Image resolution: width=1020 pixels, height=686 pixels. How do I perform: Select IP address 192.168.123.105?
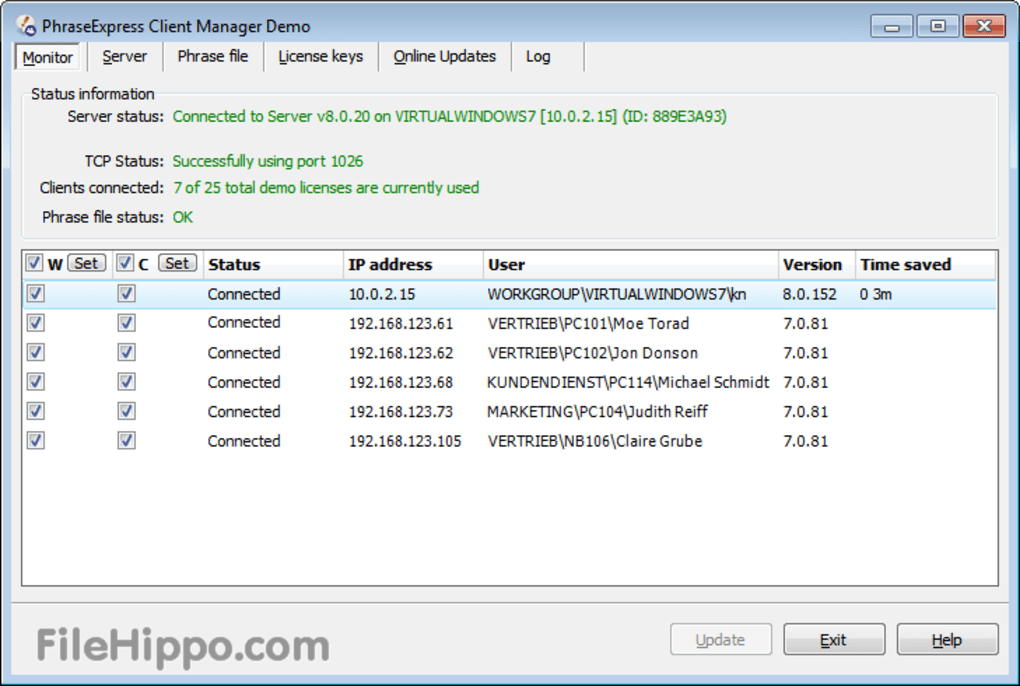click(405, 441)
